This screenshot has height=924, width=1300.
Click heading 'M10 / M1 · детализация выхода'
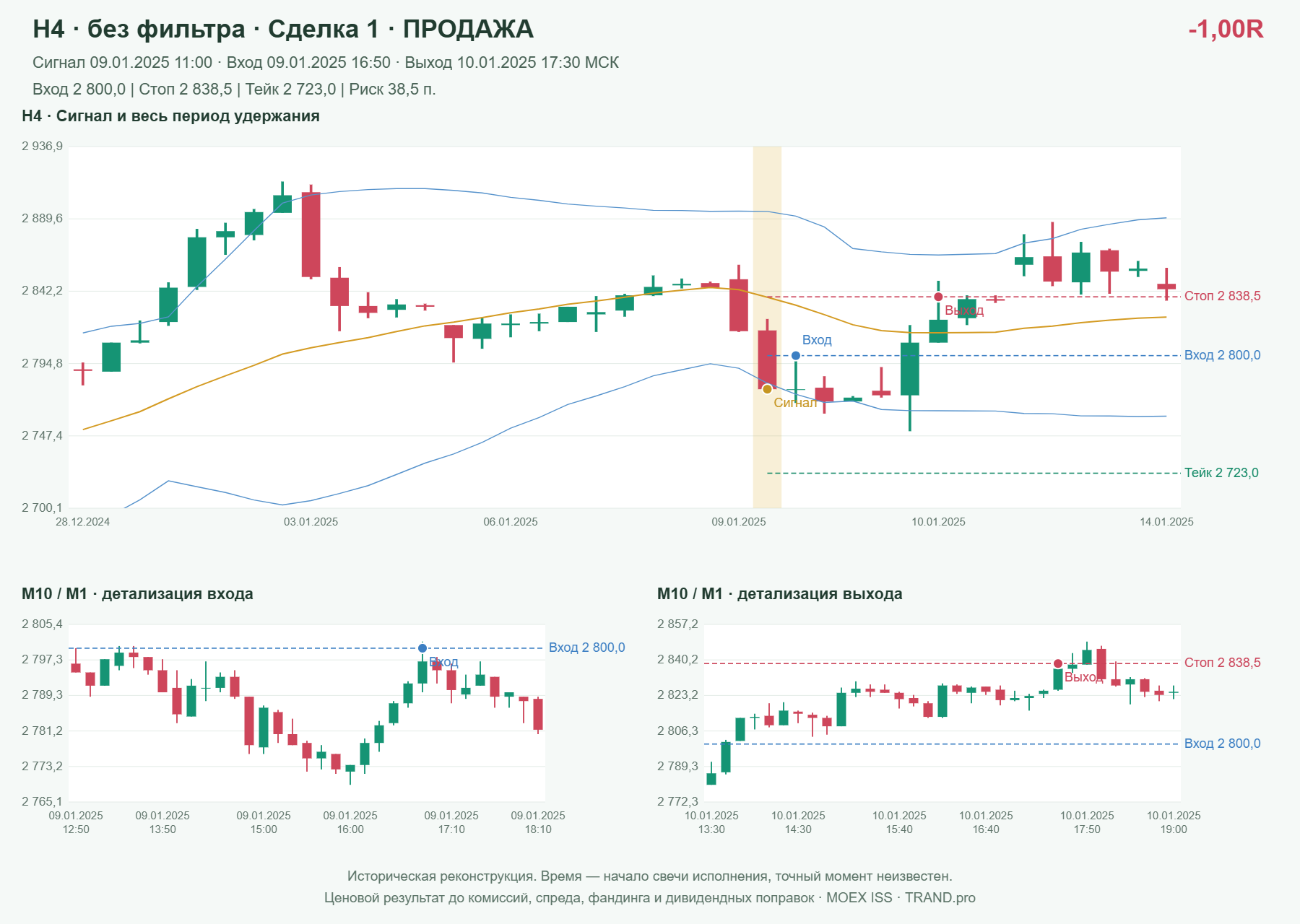[780, 594]
